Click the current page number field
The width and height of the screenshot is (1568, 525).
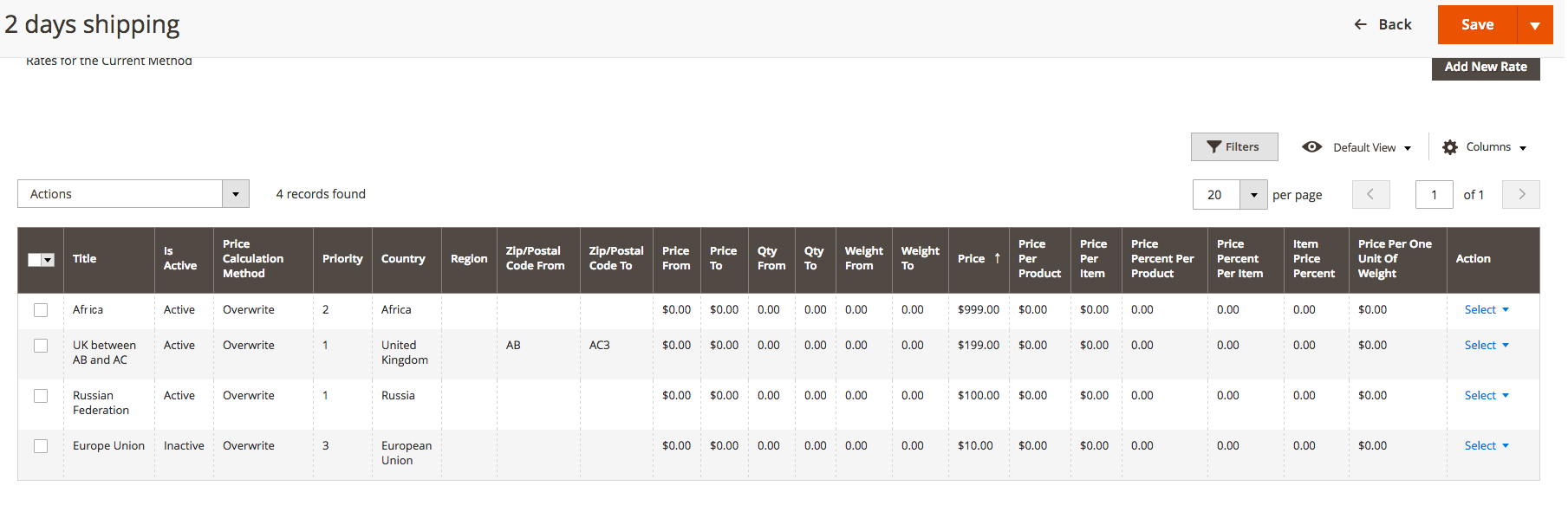click(x=1434, y=195)
